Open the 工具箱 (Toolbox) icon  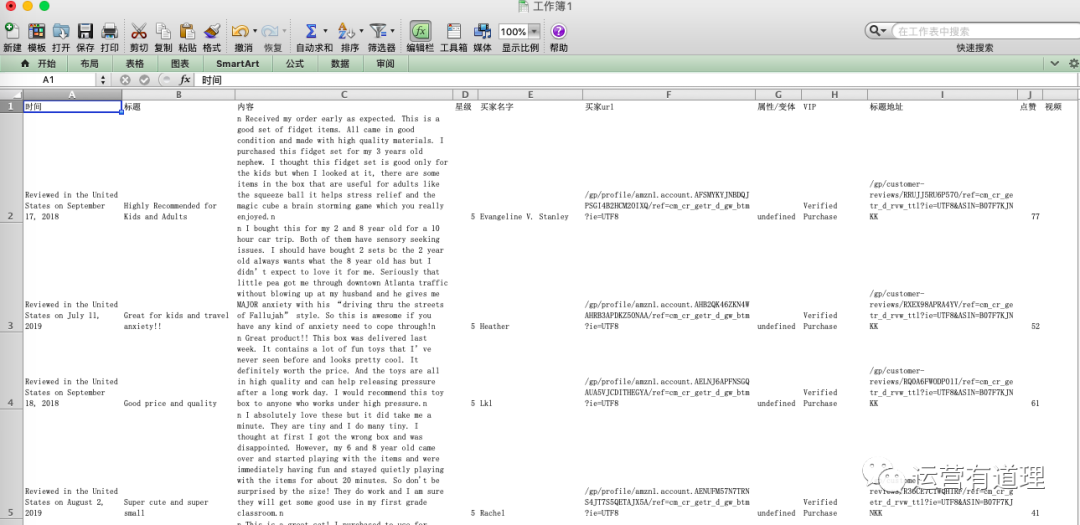[453, 31]
